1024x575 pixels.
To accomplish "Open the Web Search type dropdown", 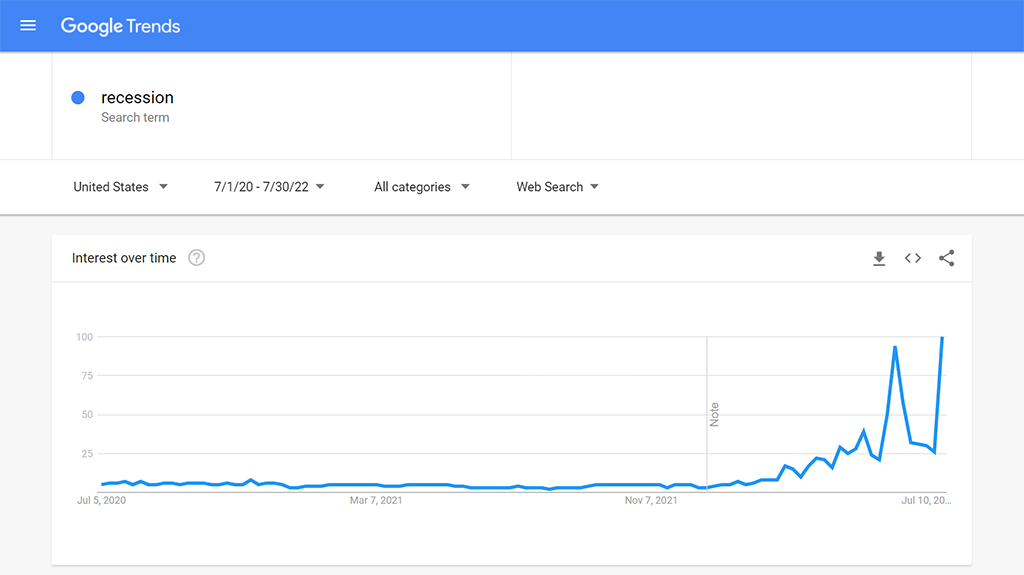I will coord(557,187).
